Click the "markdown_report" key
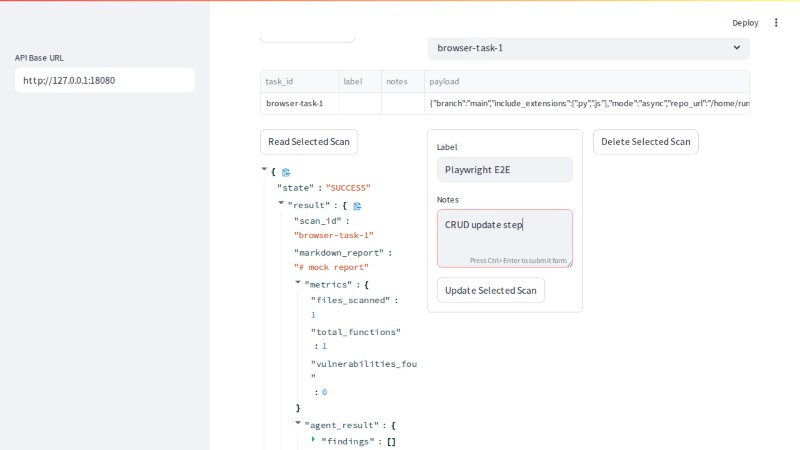800x450 pixels. (x=339, y=253)
